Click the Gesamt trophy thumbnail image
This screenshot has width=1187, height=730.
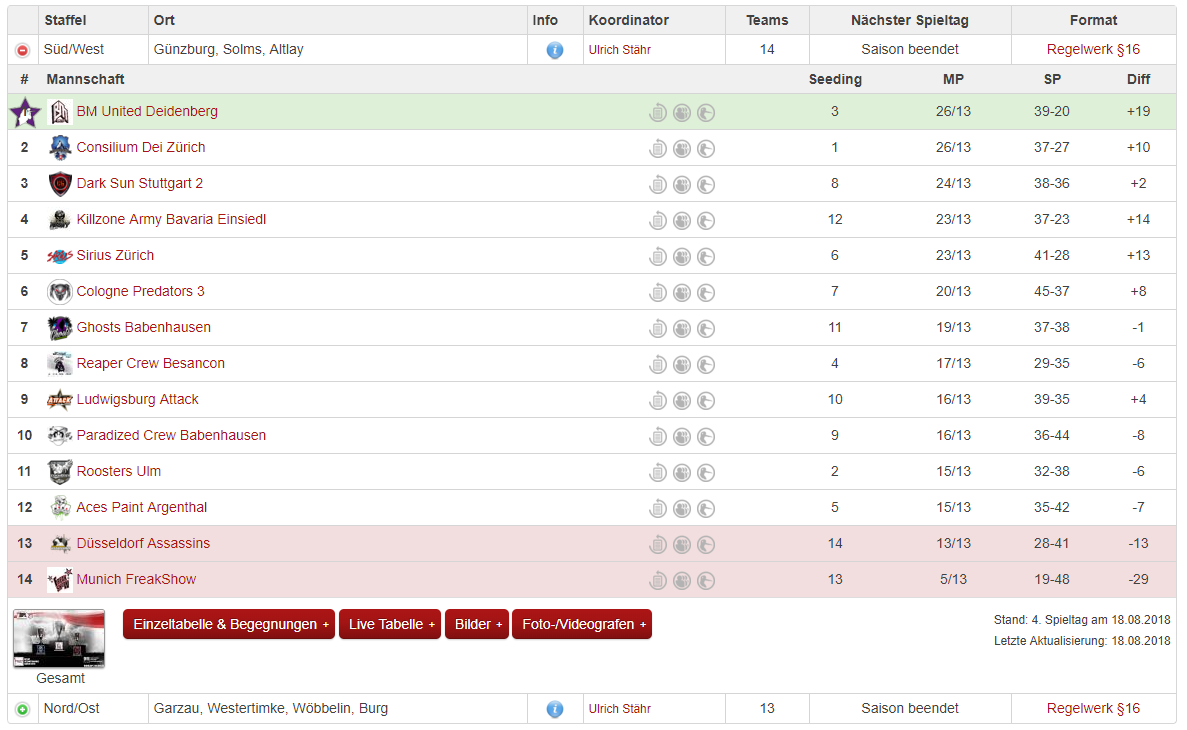59,638
